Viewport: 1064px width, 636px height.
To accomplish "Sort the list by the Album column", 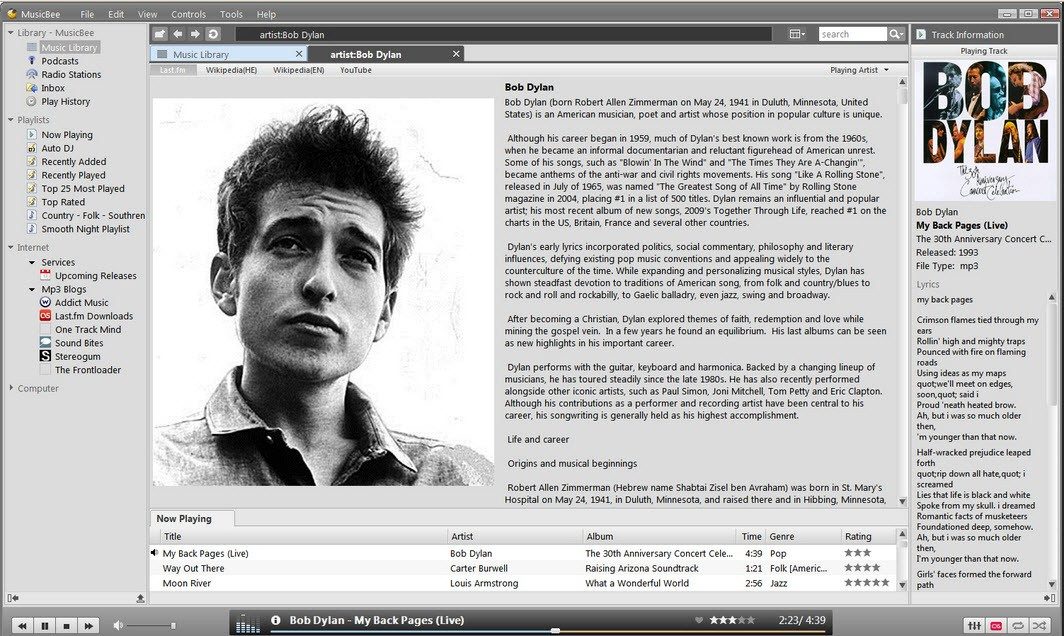I will click(x=659, y=536).
